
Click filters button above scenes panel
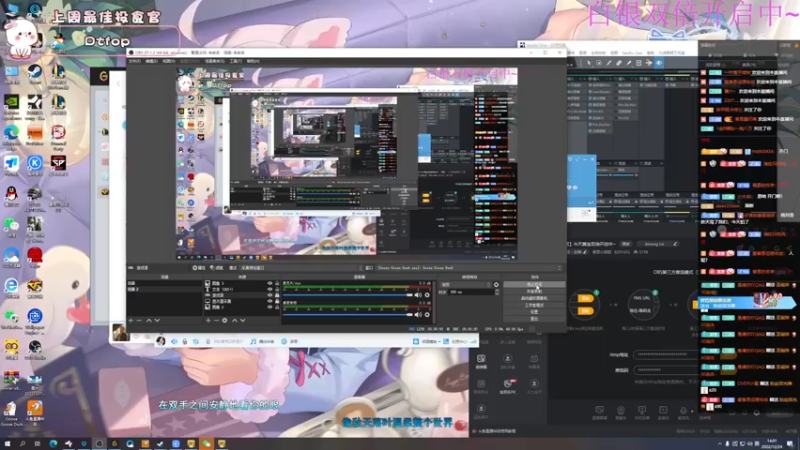[217, 268]
